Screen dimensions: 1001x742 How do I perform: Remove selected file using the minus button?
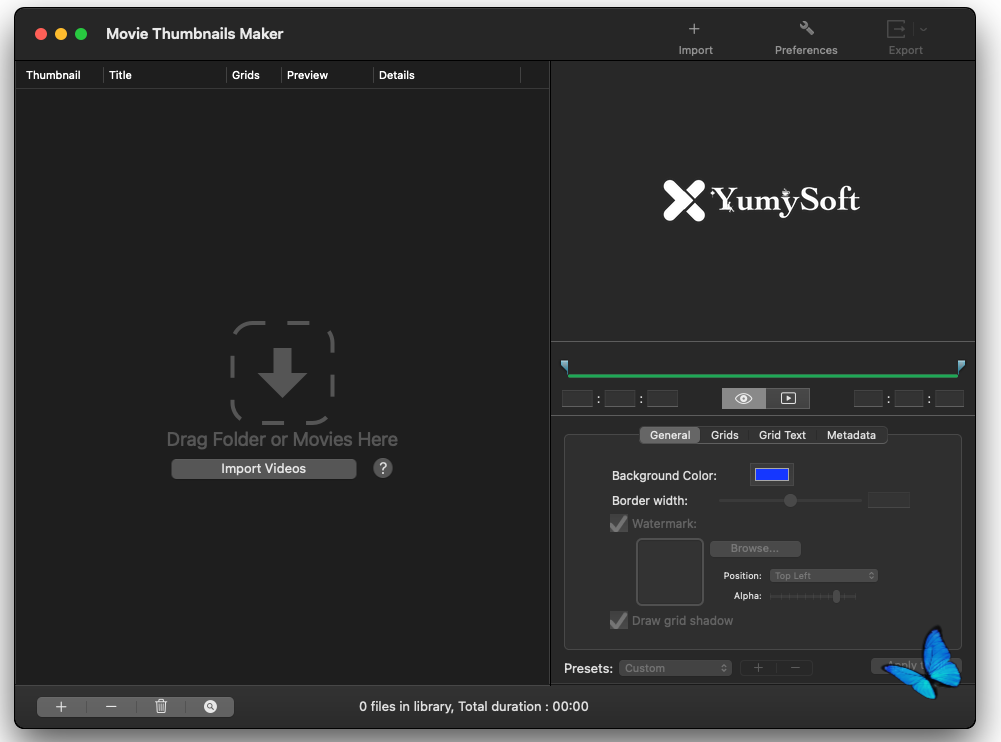click(111, 707)
